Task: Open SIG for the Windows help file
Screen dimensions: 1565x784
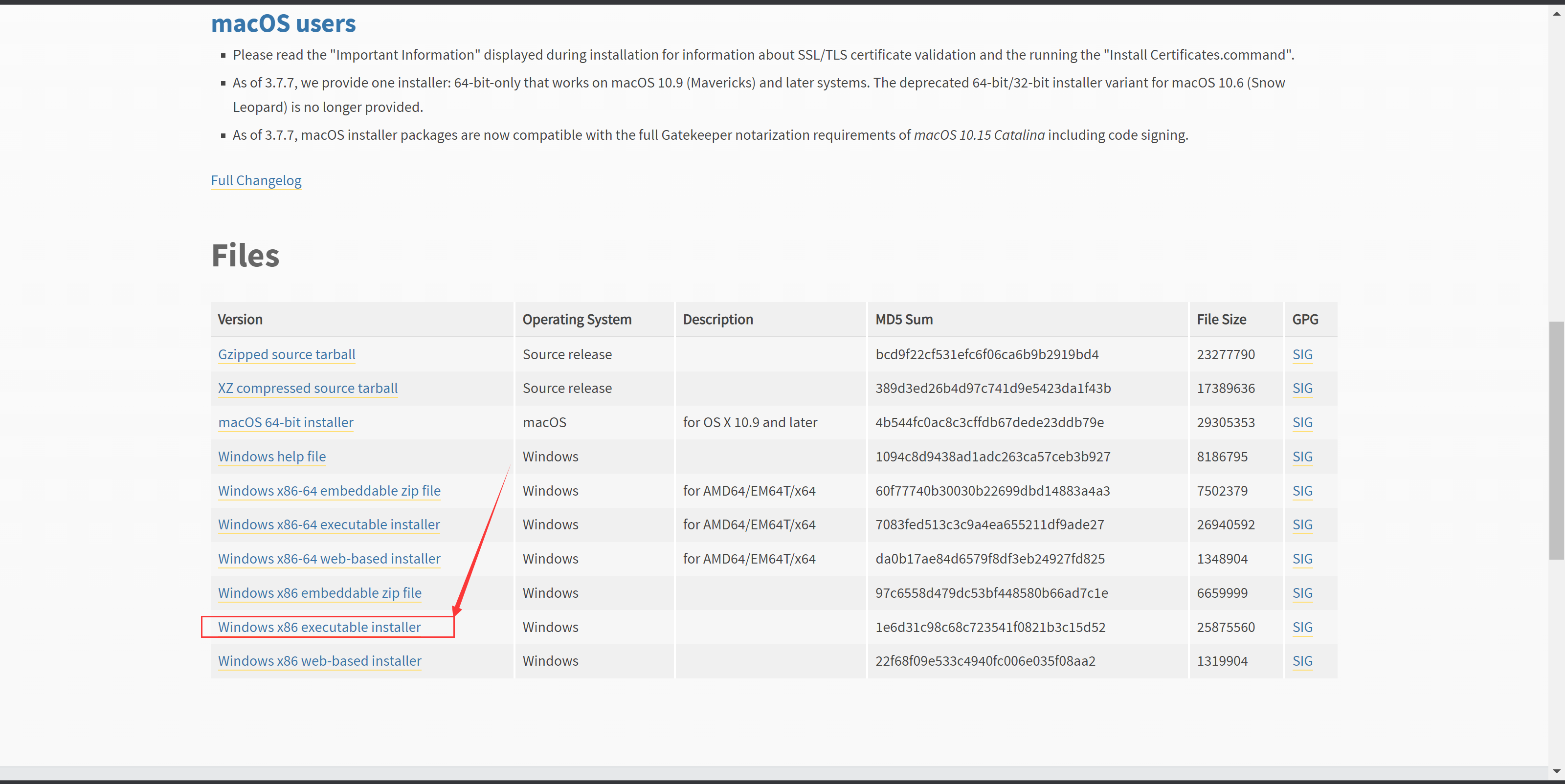Action: (1302, 456)
